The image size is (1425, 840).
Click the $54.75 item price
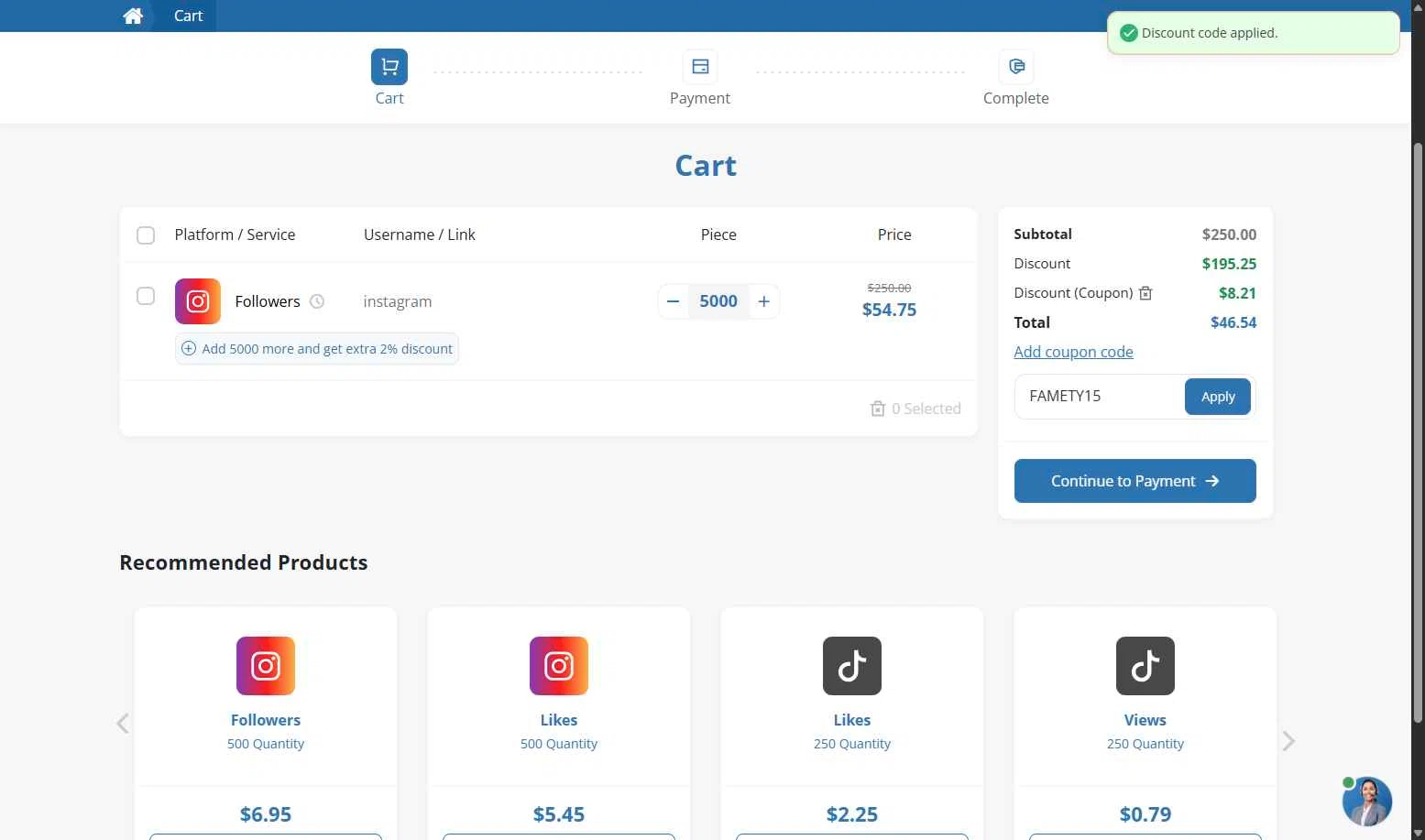pos(889,310)
